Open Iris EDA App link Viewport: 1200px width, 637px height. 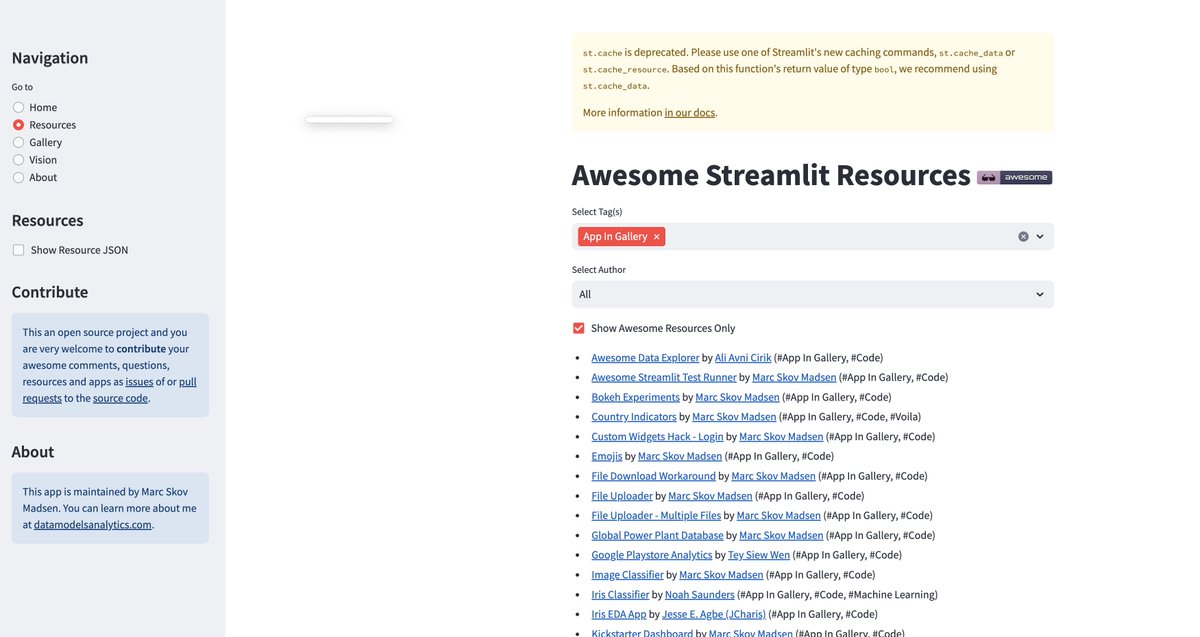(x=618, y=614)
